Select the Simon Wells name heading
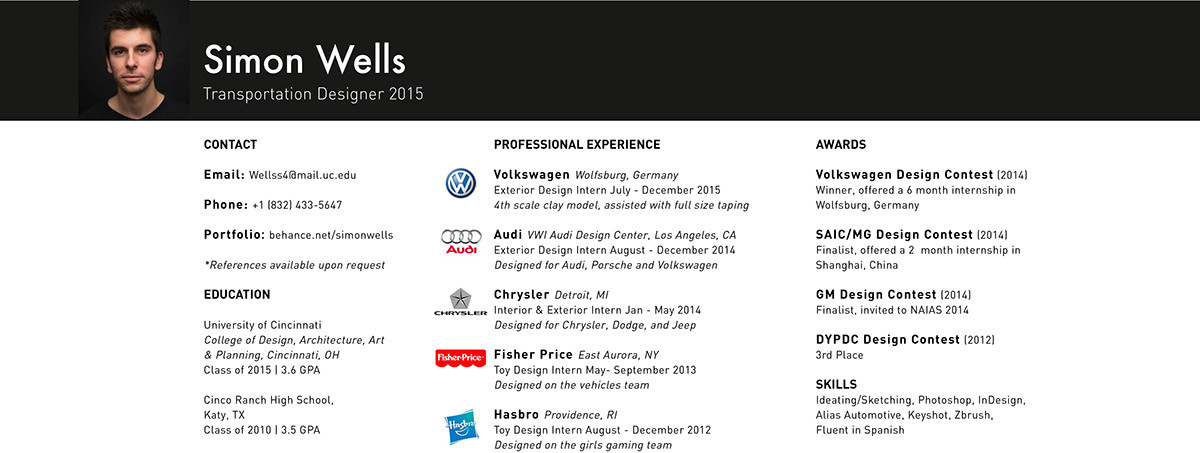The width and height of the screenshot is (1200, 453). (x=304, y=60)
